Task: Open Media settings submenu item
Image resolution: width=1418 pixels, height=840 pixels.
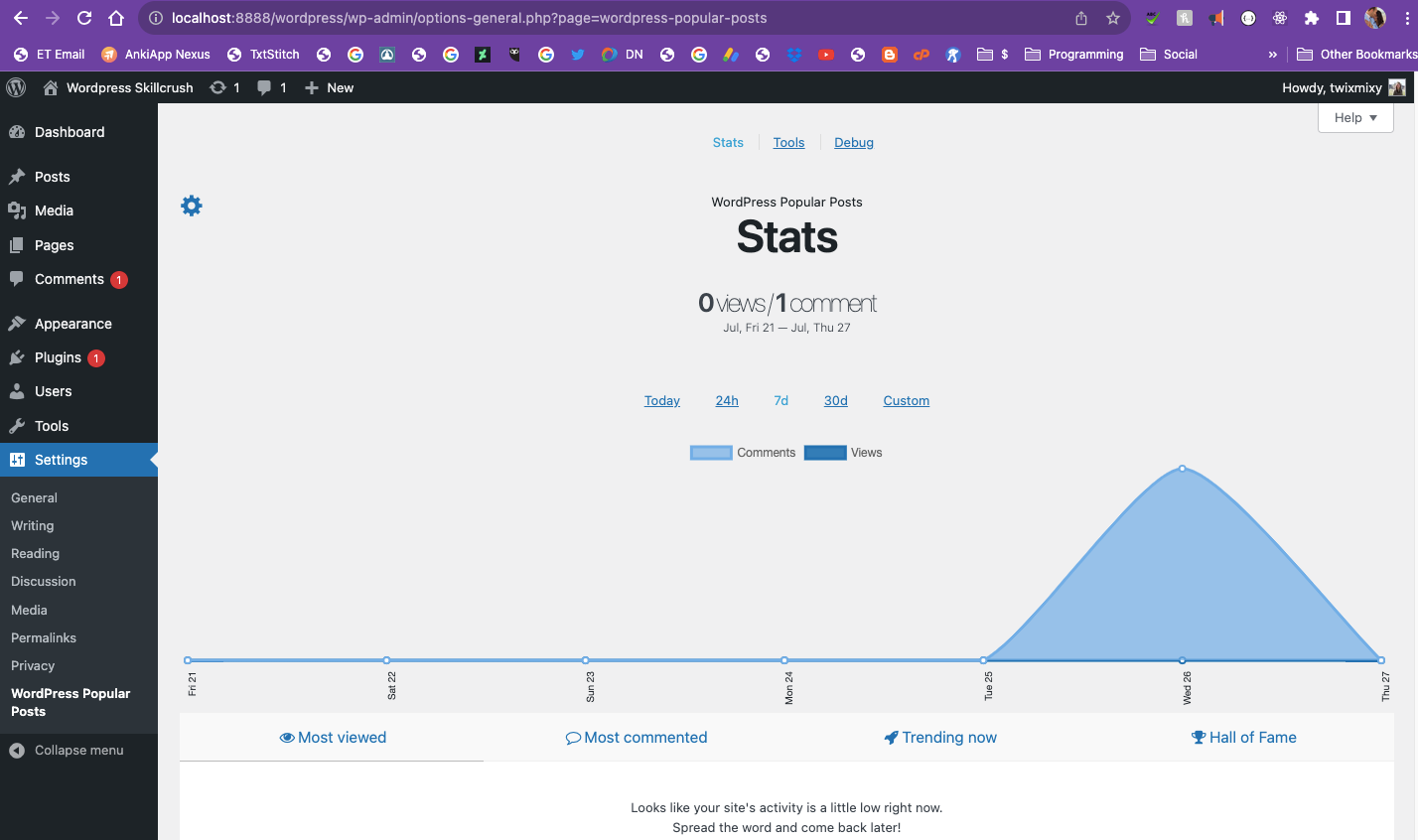Action: [x=29, y=610]
